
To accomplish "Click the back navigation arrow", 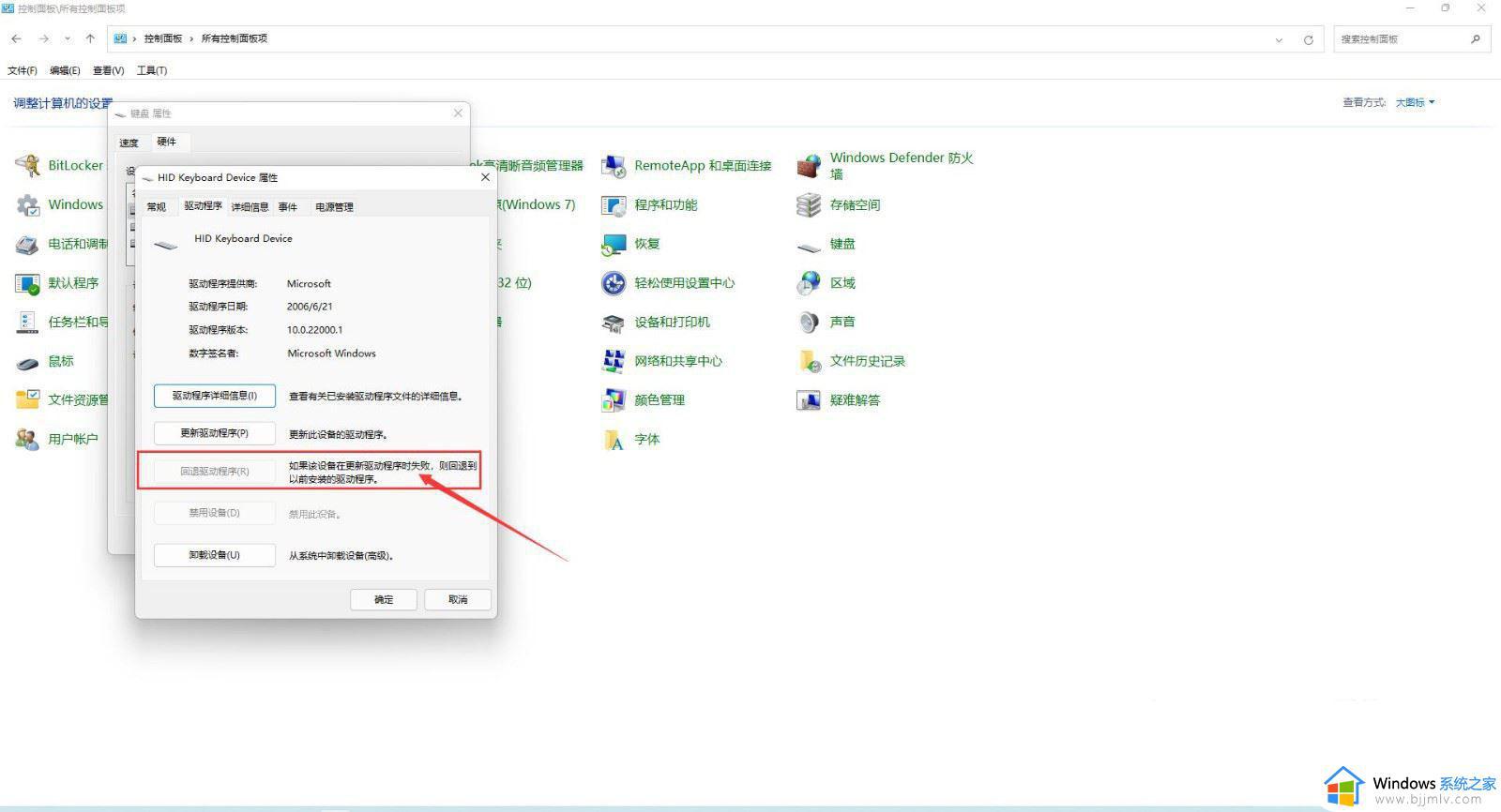I will (17, 38).
